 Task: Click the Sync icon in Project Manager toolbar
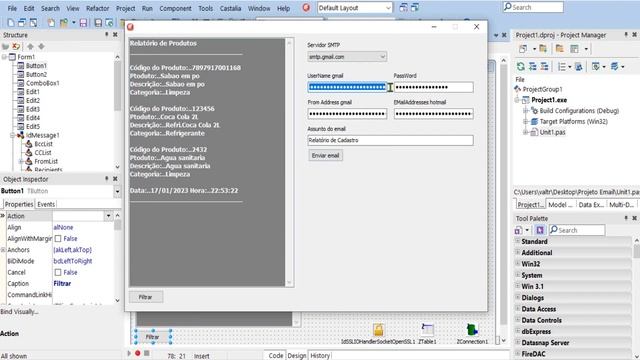578,66
